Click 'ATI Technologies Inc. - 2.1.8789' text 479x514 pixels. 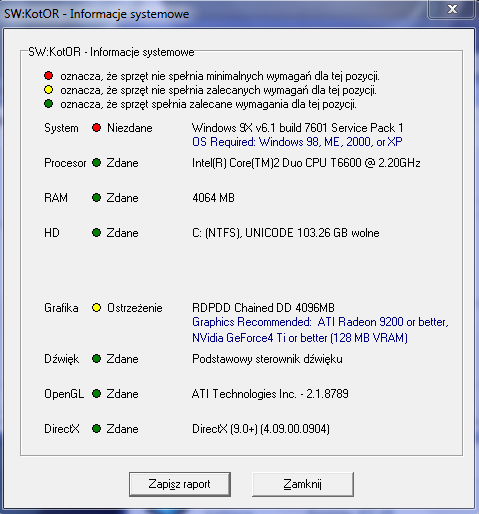point(270,394)
